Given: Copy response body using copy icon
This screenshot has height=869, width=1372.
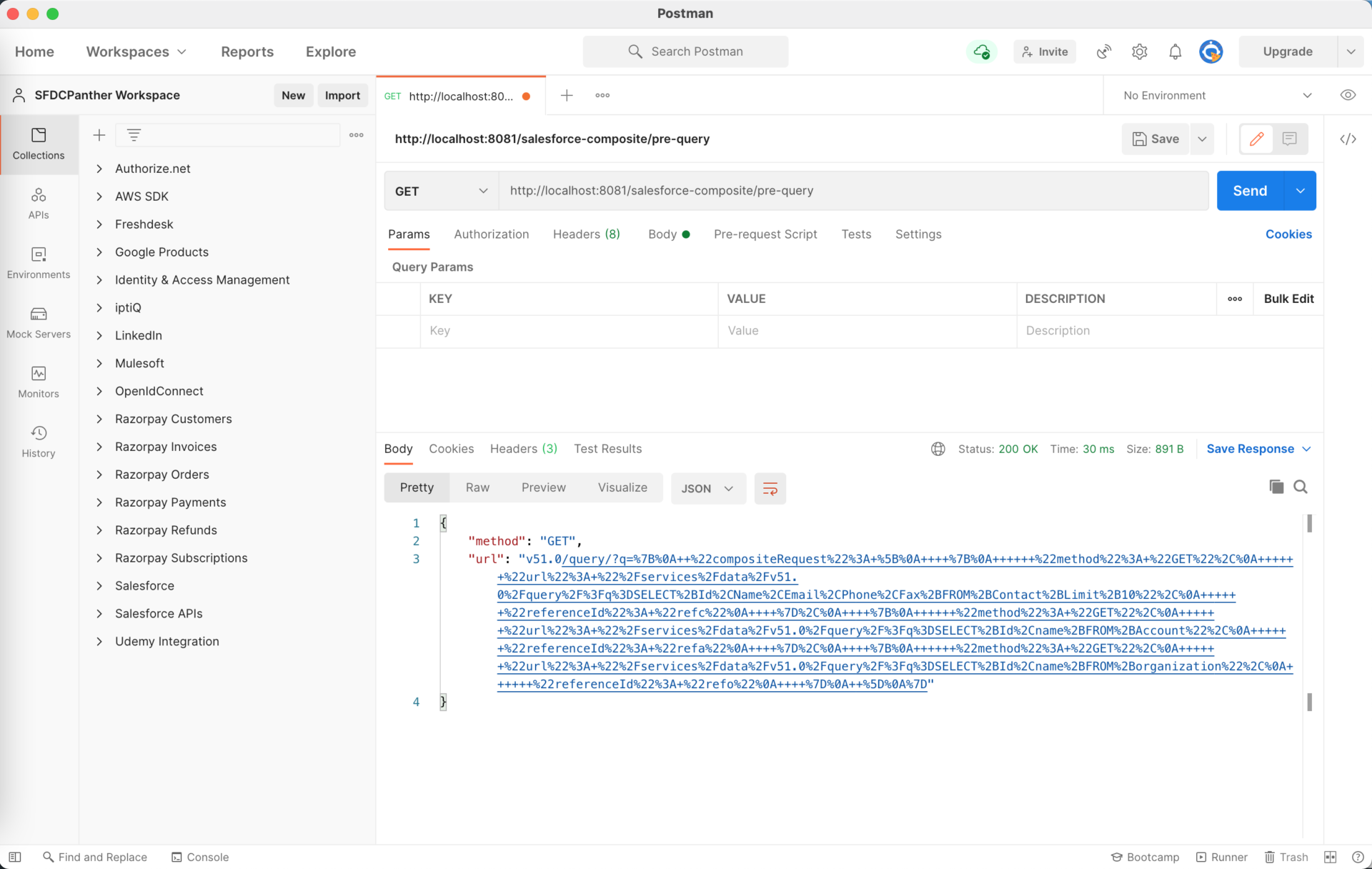Looking at the screenshot, I should point(1276,487).
